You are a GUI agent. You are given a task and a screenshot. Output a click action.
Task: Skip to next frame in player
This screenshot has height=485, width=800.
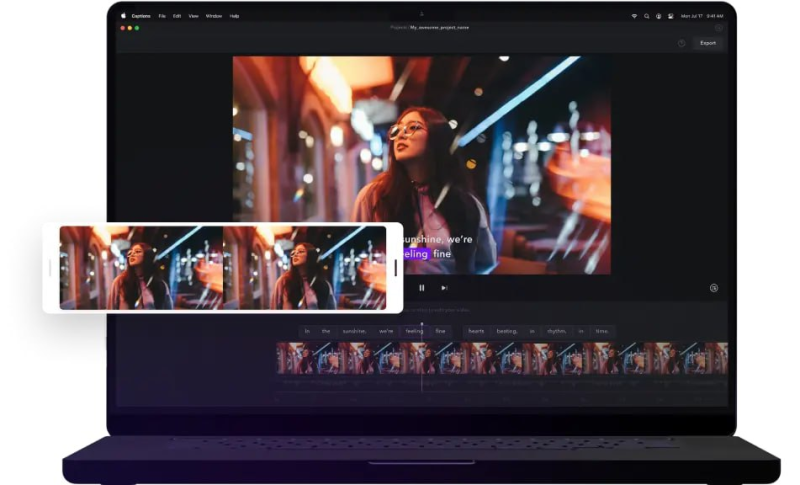[x=444, y=288]
